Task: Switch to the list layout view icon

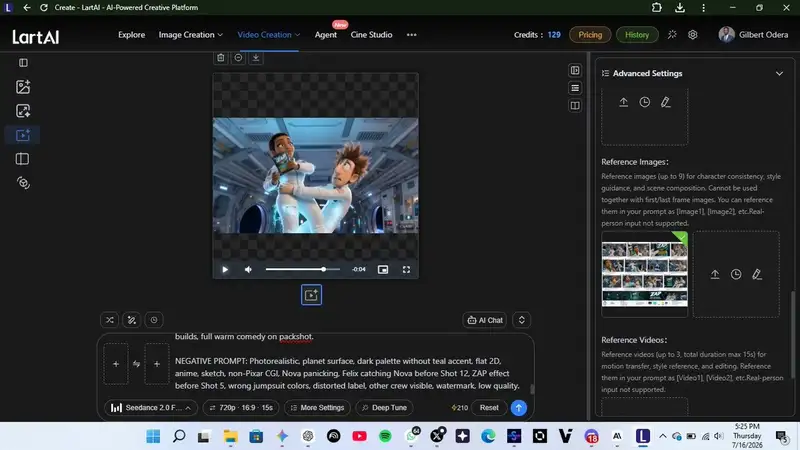Action: tap(575, 88)
